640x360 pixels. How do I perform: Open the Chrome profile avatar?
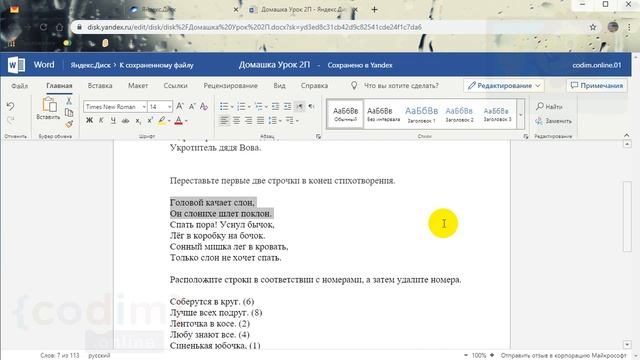613,27
